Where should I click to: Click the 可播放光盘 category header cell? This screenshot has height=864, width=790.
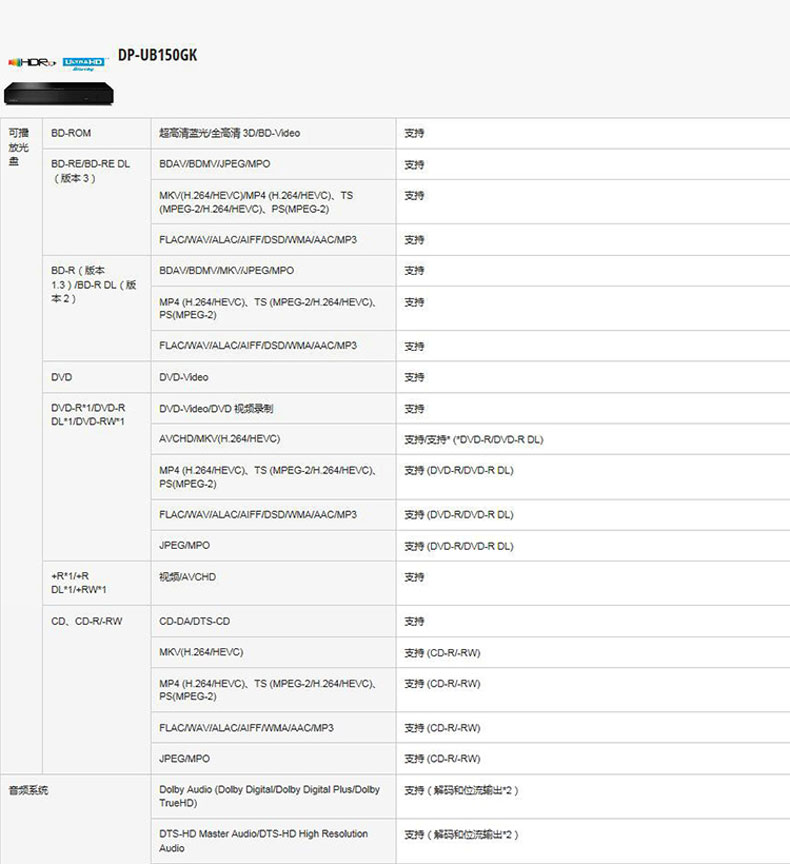click(20, 146)
